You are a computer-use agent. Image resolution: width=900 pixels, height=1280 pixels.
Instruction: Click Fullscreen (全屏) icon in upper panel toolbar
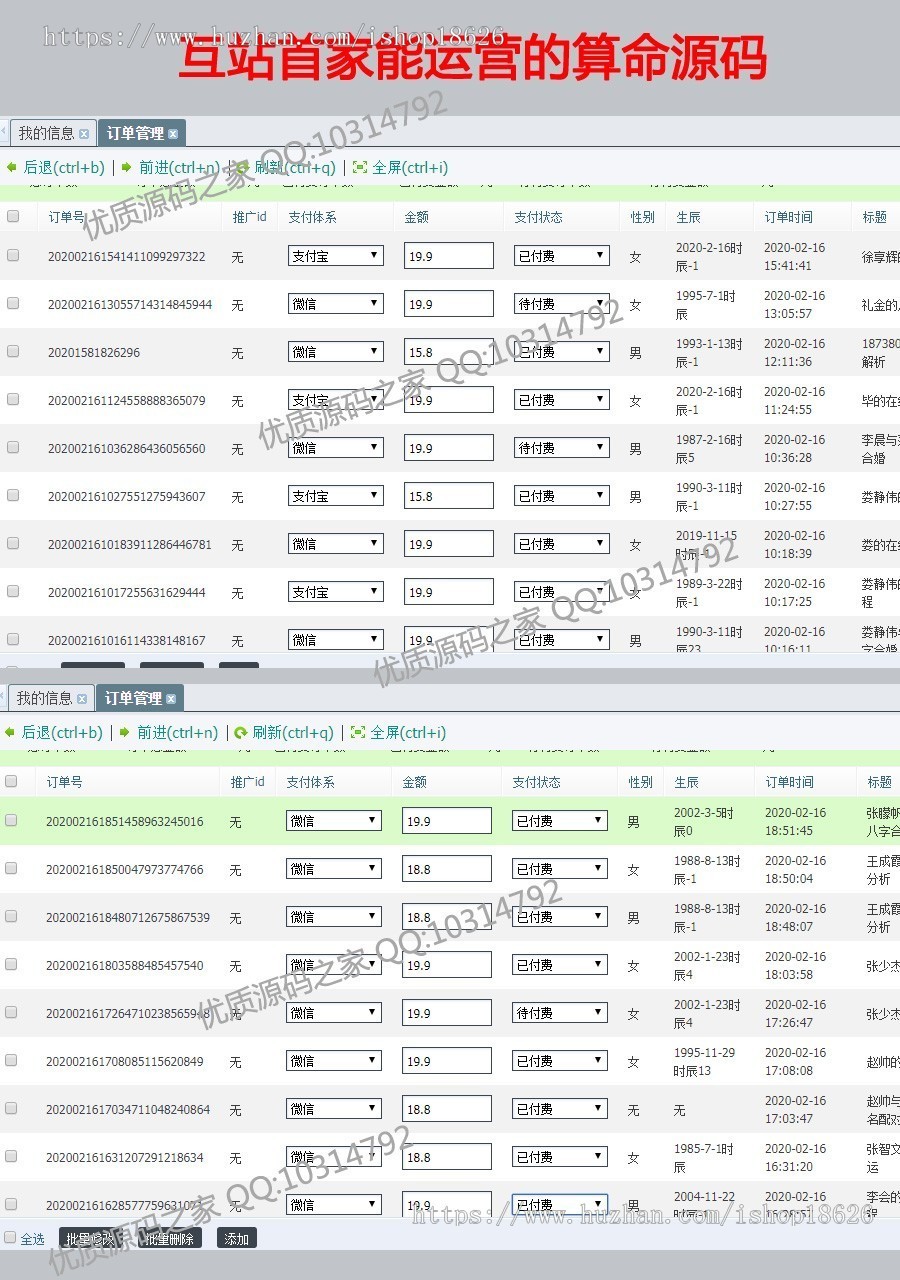coord(360,168)
